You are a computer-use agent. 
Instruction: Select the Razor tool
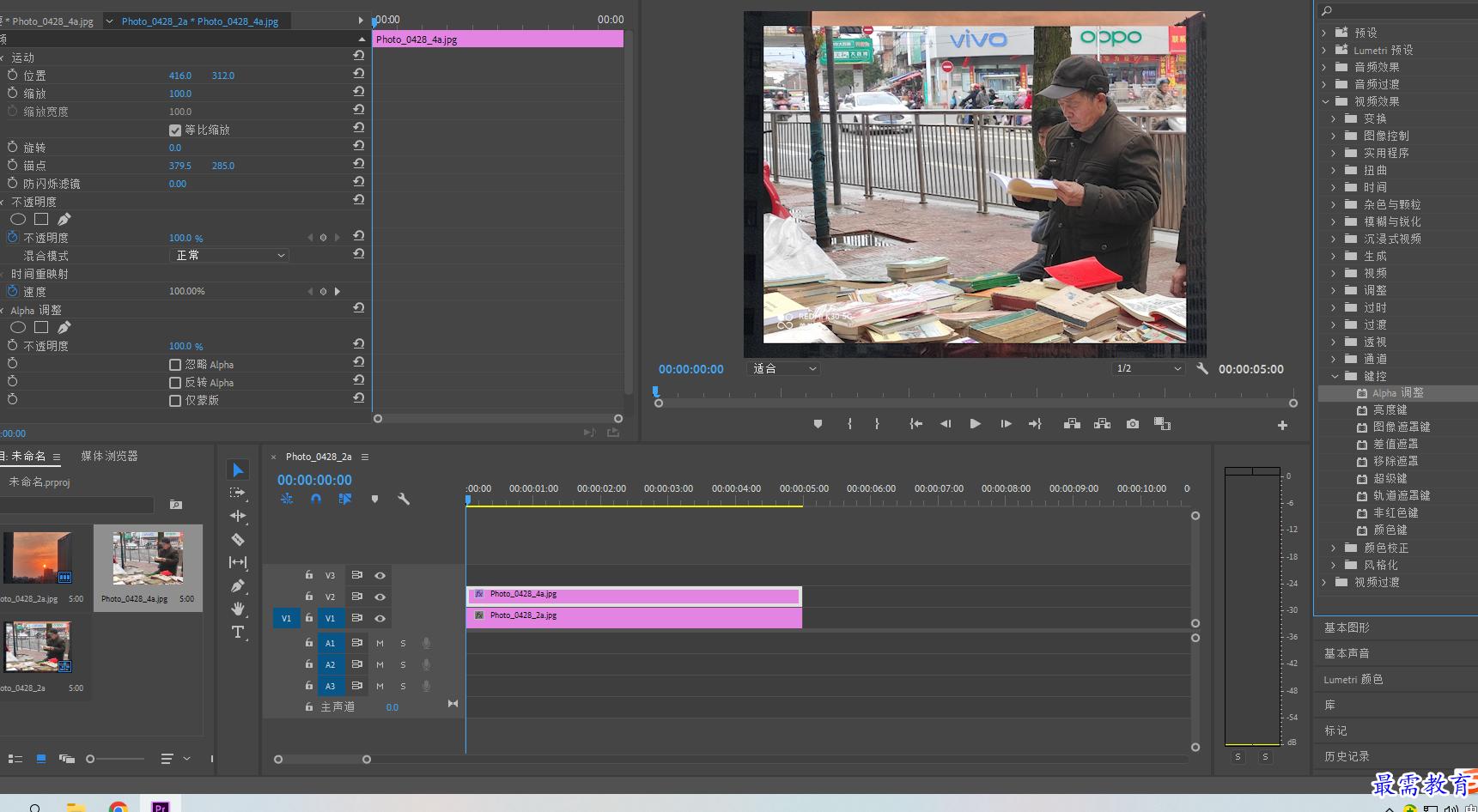238,539
